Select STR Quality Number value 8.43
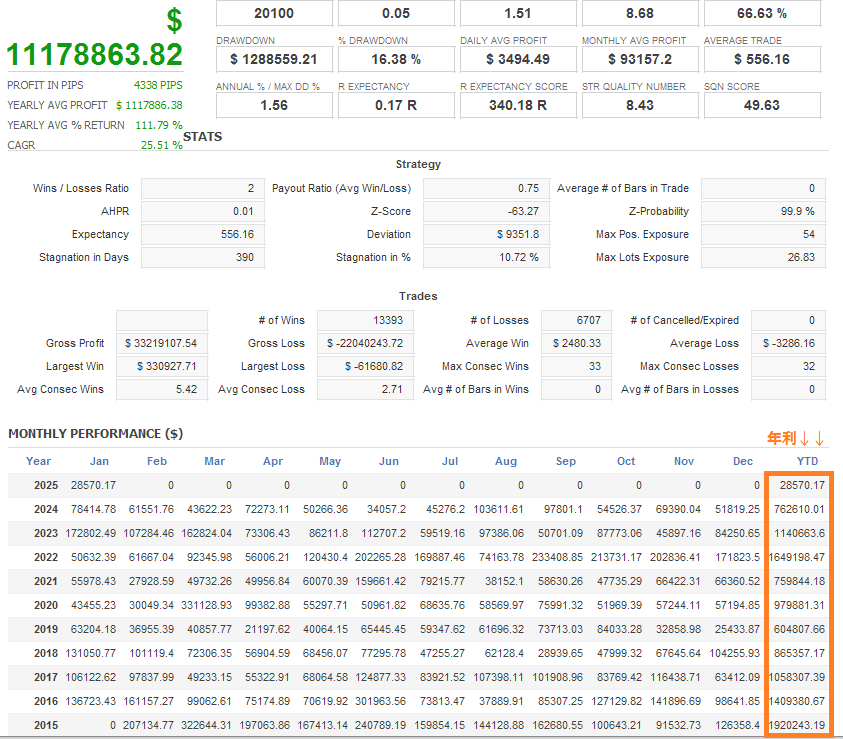Viewport: 843px width, 739px height. coord(640,105)
